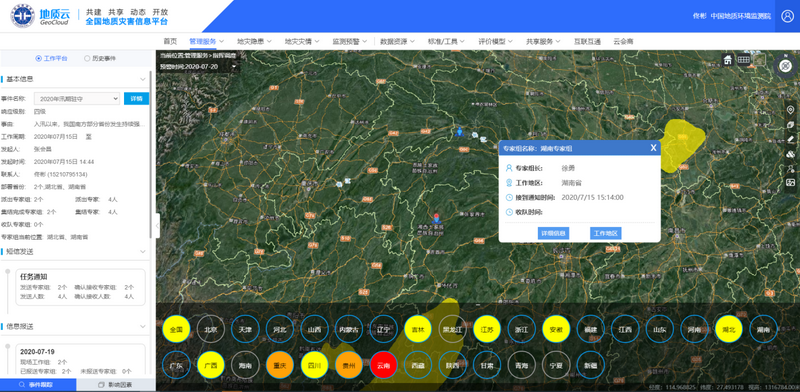The image size is (800, 392).
Task: Select the red 云南 warning circle
Action: (384, 365)
